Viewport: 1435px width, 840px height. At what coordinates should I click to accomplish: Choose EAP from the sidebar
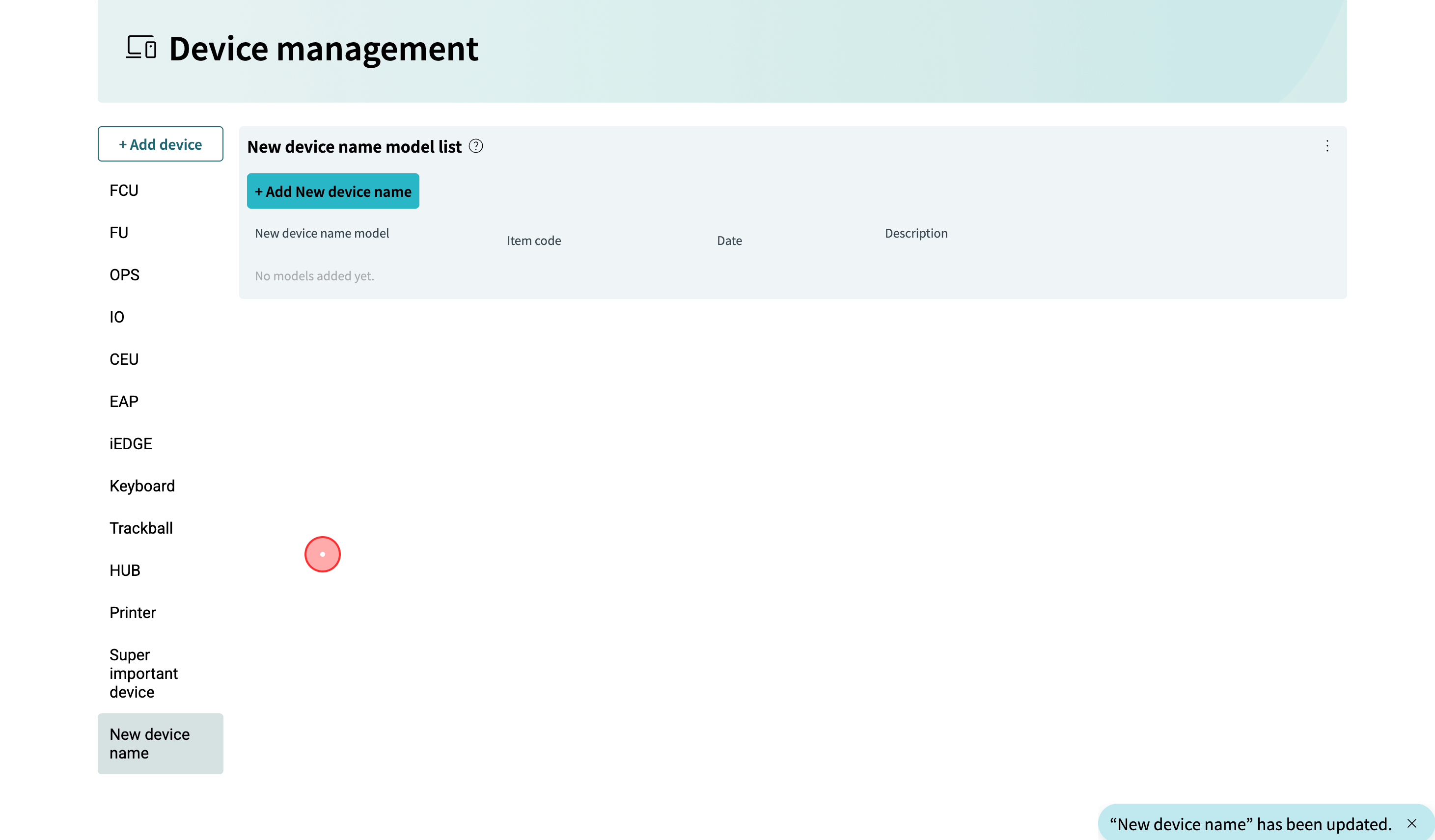coord(160,401)
